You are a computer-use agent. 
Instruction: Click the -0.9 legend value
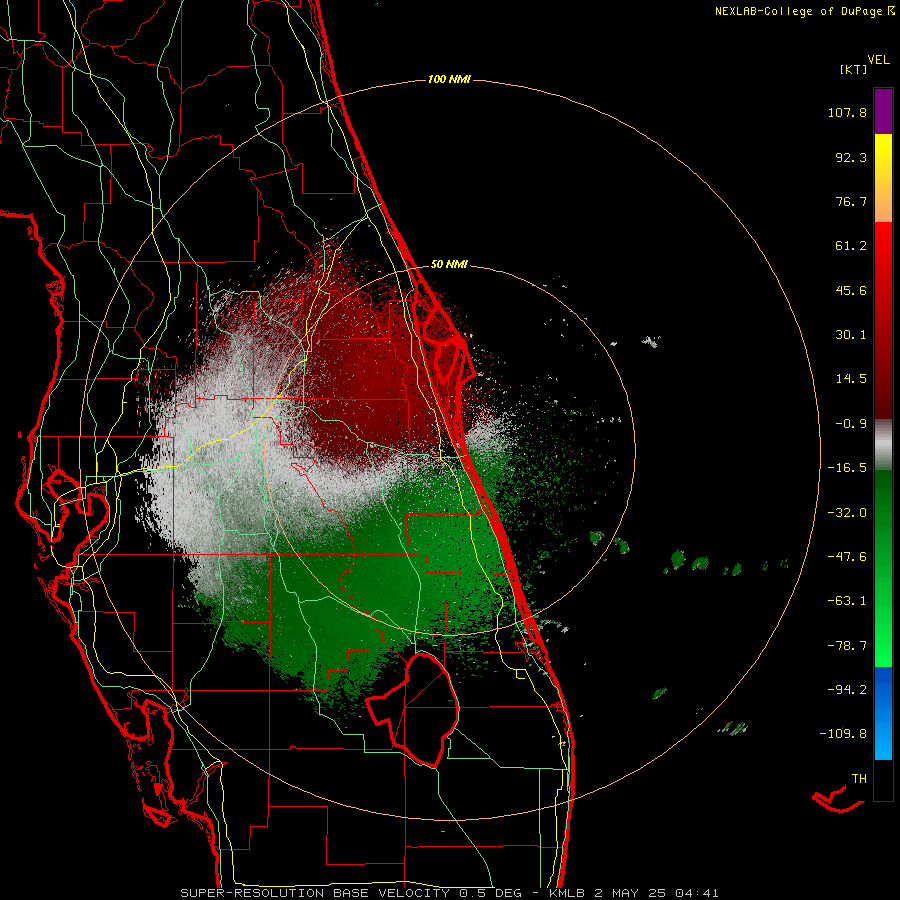851,424
